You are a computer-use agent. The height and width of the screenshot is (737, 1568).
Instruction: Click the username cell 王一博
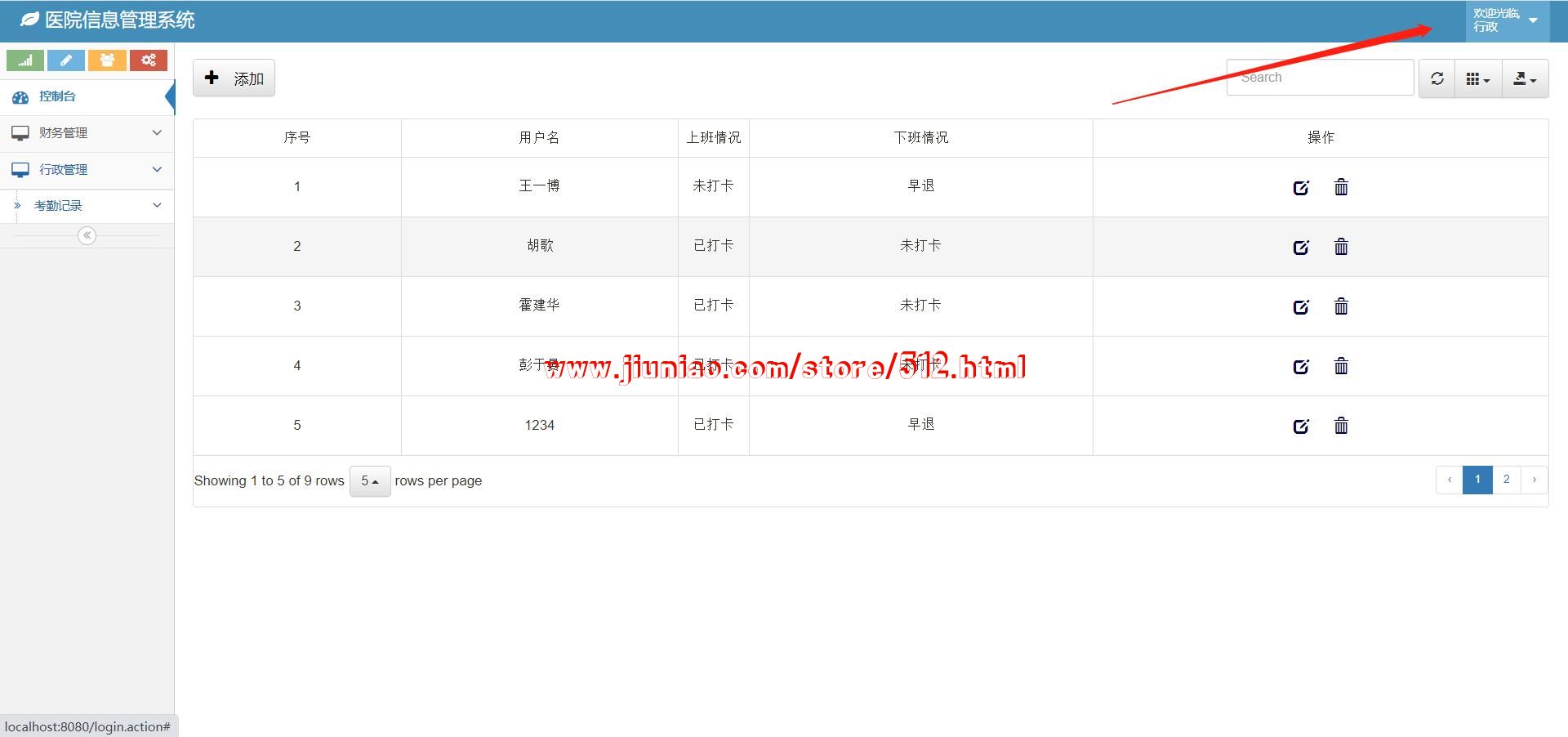[540, 186]
